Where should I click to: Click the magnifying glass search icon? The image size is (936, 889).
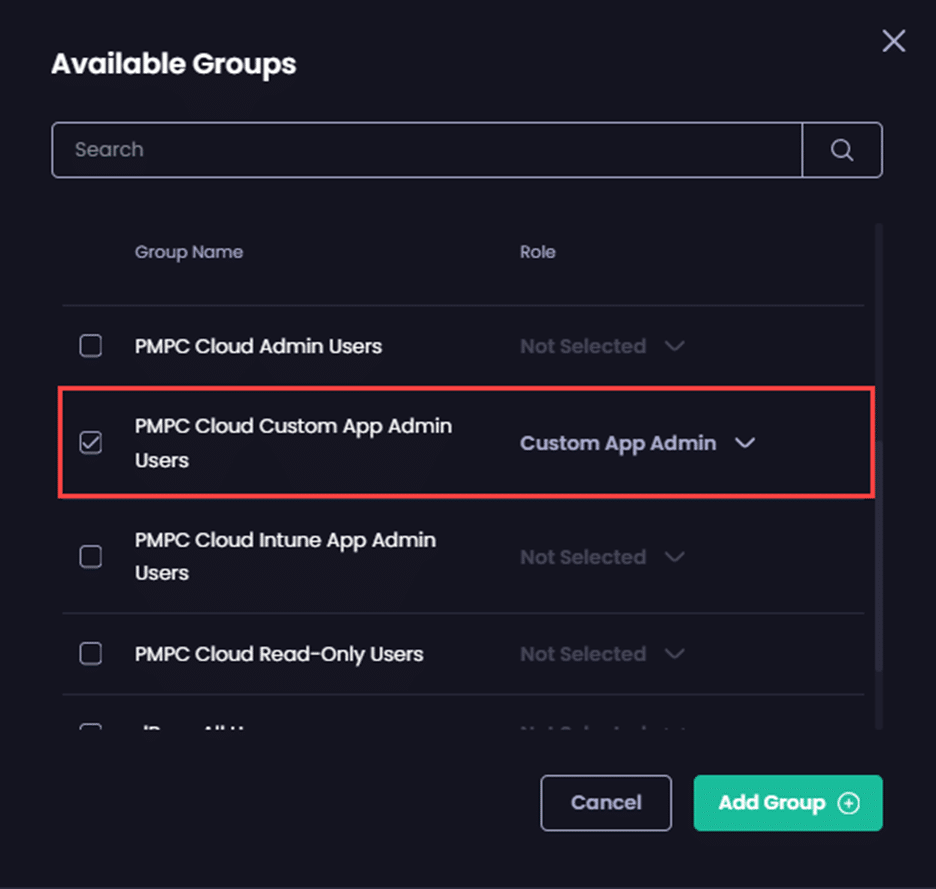pyautogui.click(x=842, y=150)
